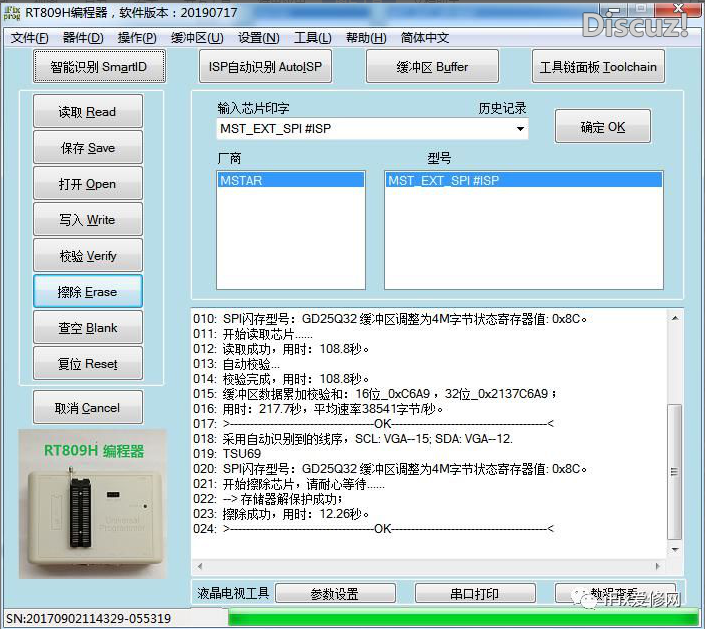Expand the chip name history dropdown arrow

tap(520, 129)
